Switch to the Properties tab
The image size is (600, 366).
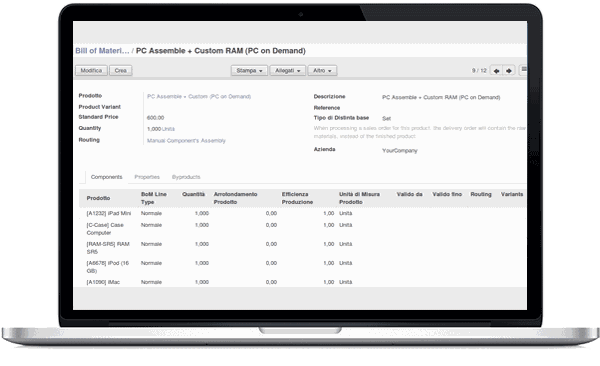tap(147, 177)
